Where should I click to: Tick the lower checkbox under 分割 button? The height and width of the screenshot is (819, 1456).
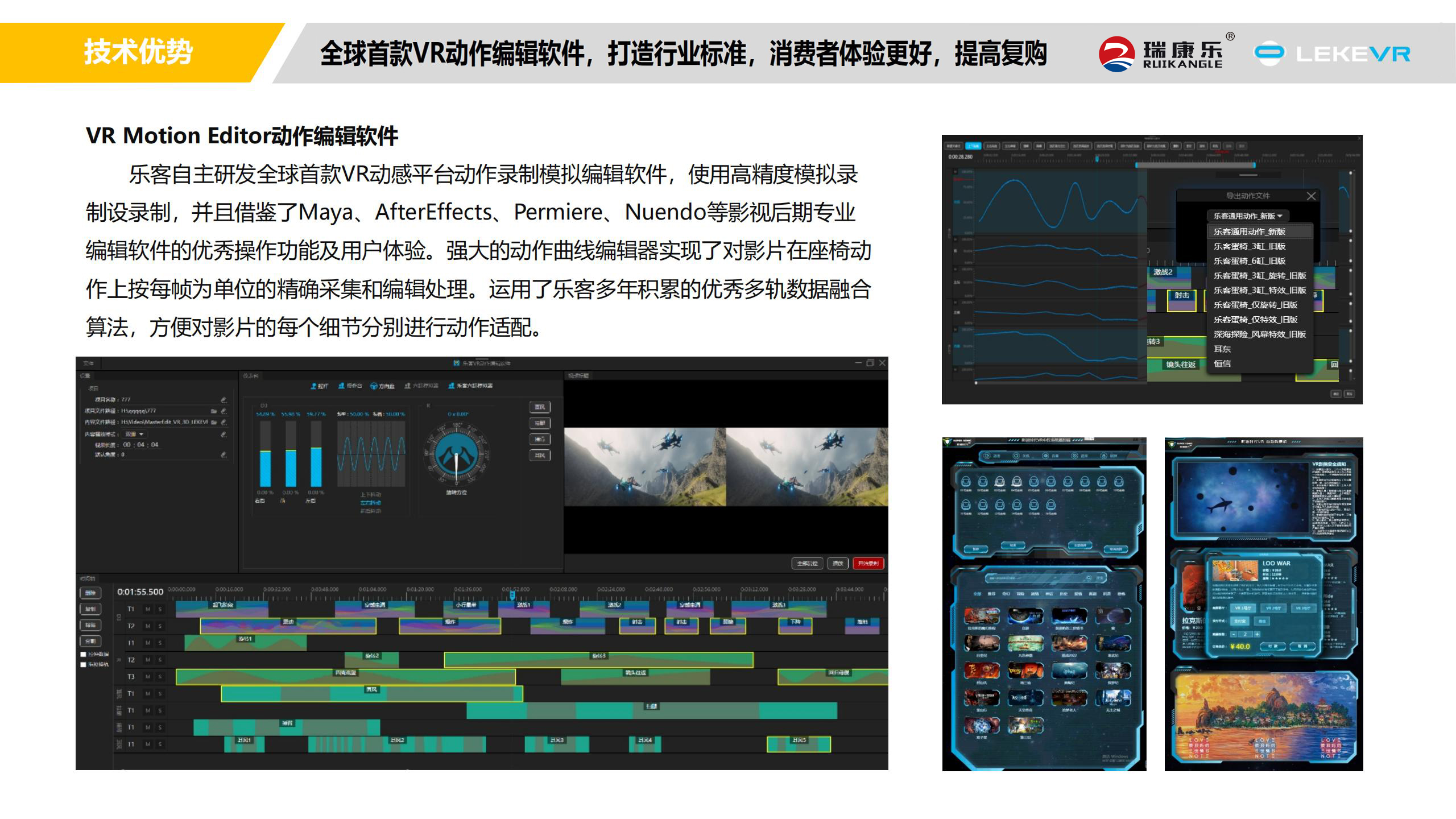point(84,664)
